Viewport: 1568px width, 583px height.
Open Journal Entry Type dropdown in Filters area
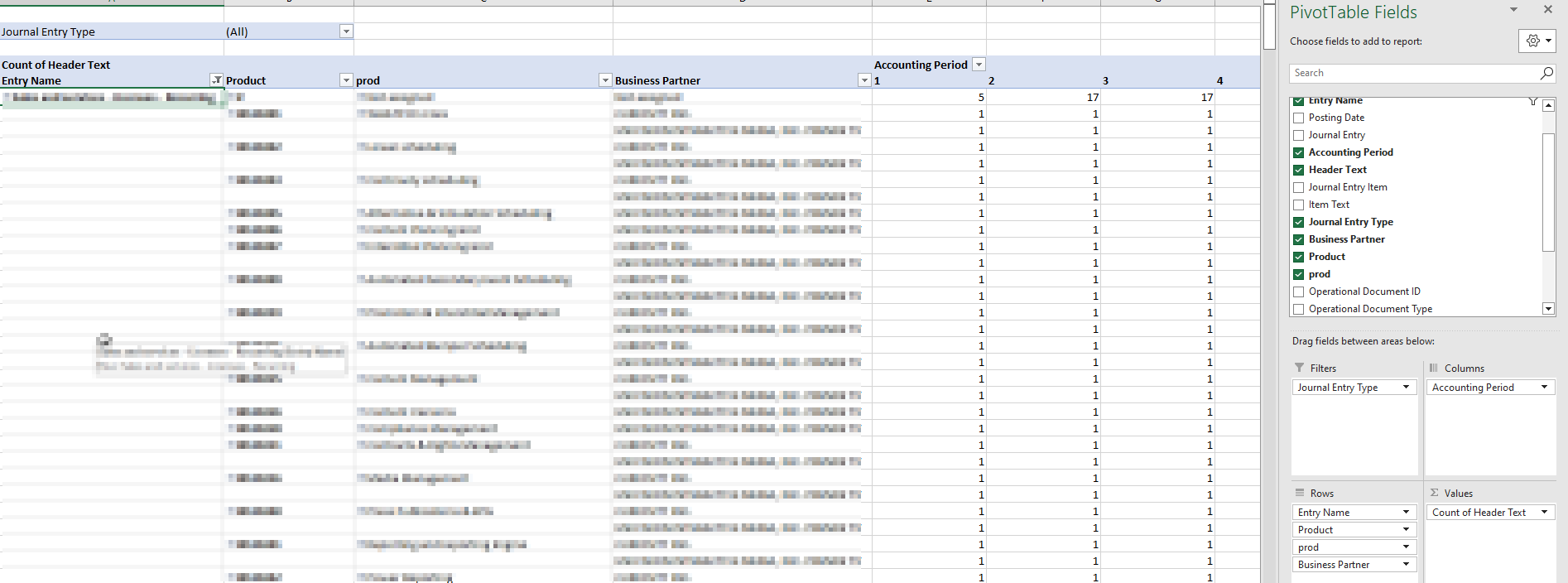(x=1406, y=387)
